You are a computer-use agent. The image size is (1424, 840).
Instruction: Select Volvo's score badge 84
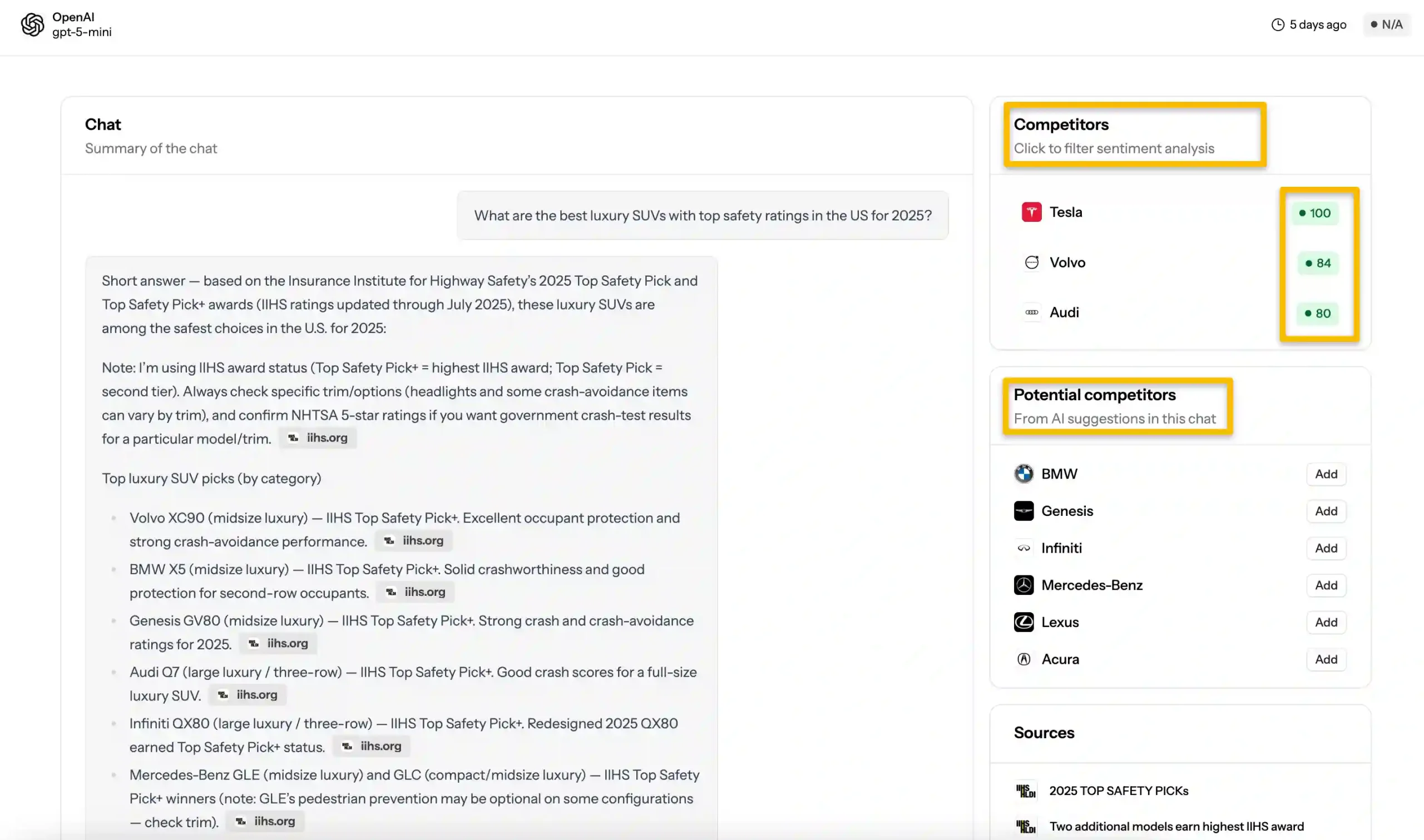1318,263
